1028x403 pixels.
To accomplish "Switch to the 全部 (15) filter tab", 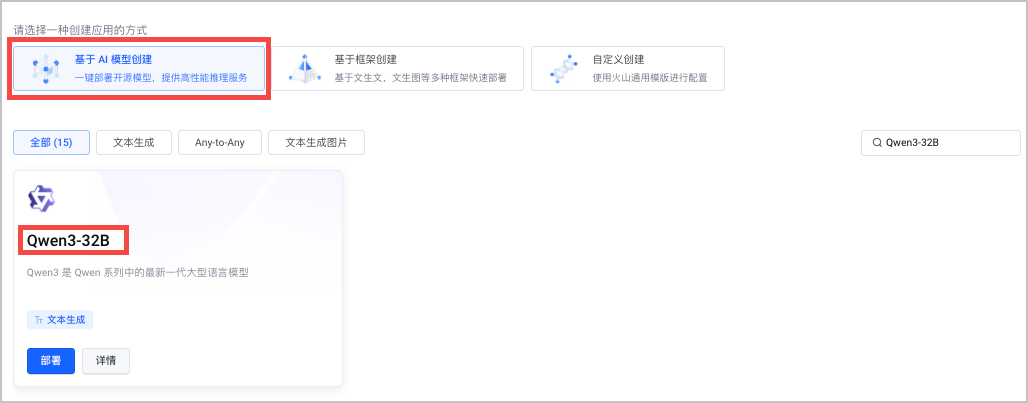I will pyautogui.click(x=51, y=142).
